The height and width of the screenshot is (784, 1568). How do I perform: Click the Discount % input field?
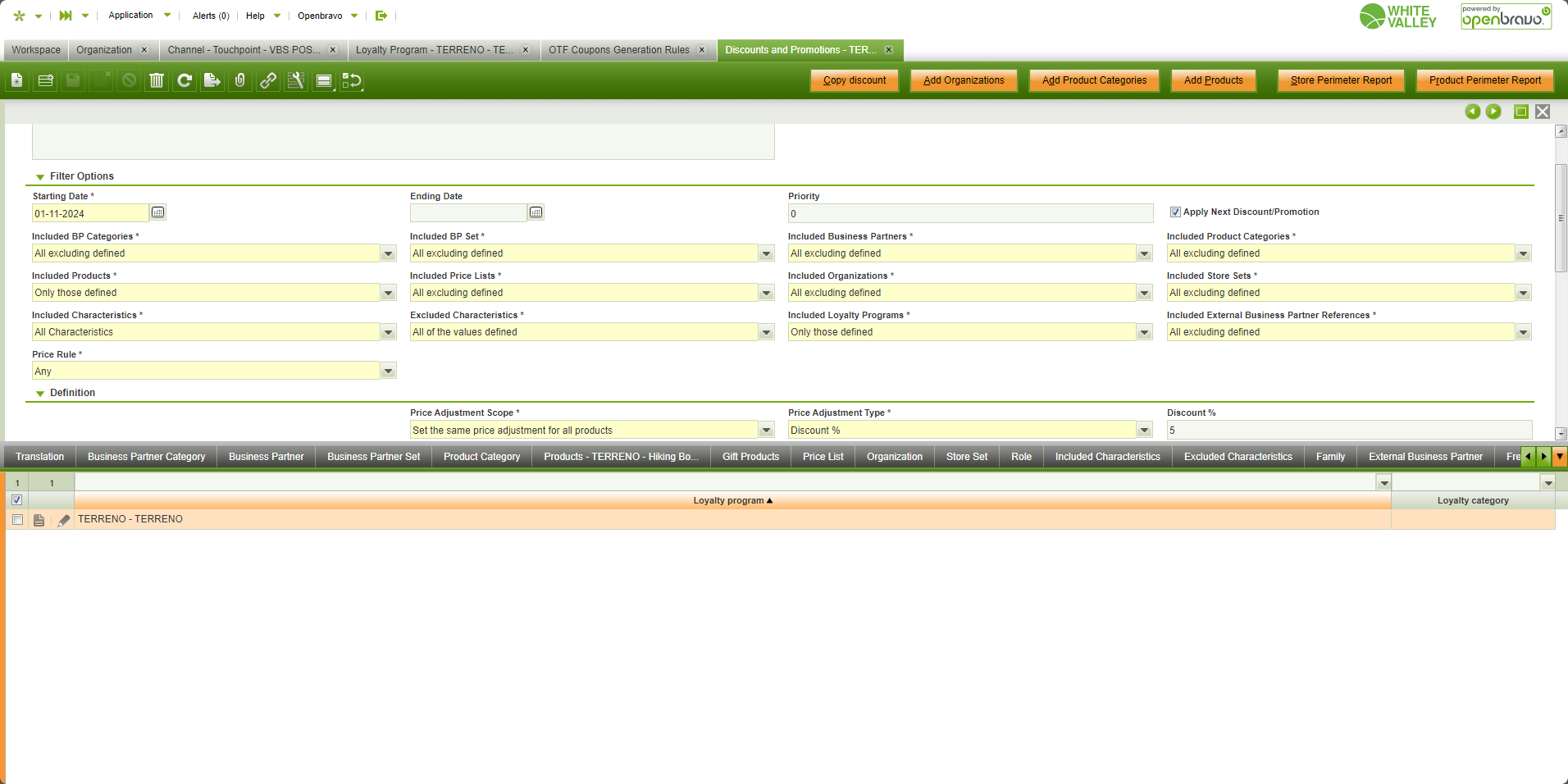[x=1349, y=431]
